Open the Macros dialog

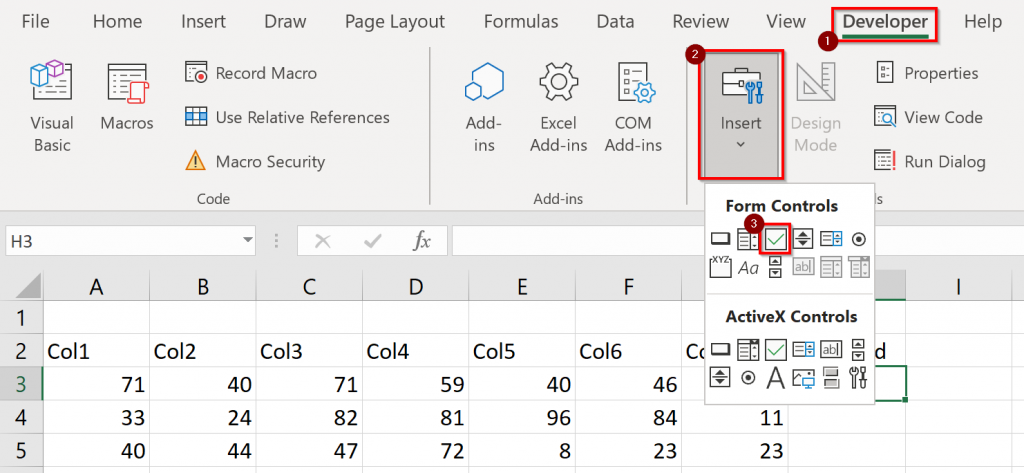(x=127, y=98)
